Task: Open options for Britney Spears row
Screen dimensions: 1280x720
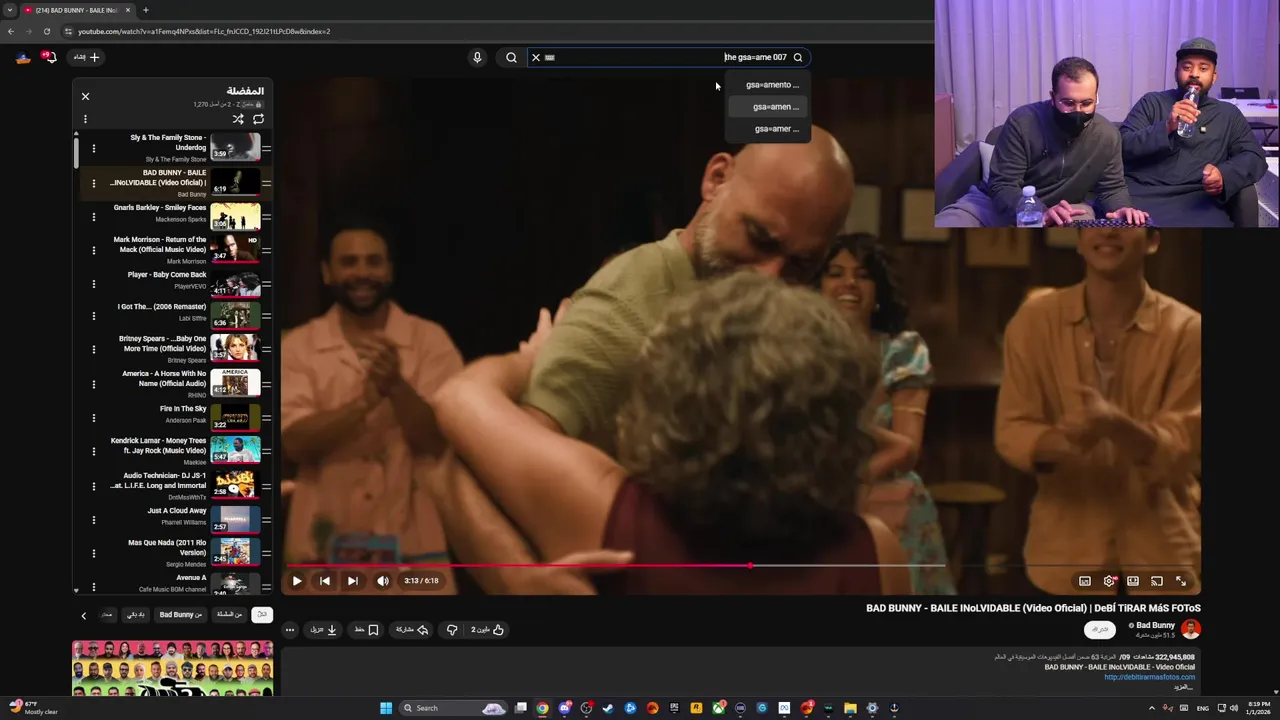Action: pyautogui.click(x=94, y=349)
